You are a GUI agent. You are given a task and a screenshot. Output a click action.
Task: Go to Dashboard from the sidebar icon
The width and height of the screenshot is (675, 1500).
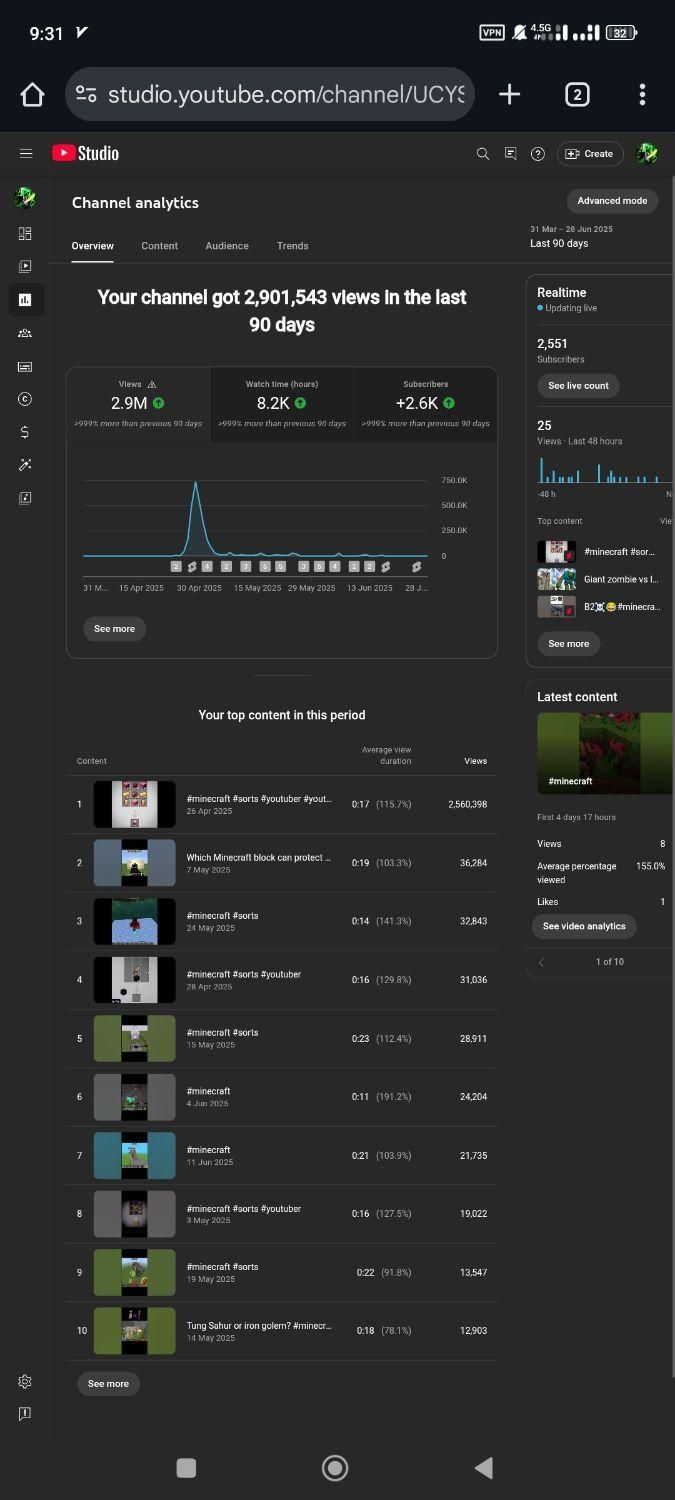pos(25,233)
